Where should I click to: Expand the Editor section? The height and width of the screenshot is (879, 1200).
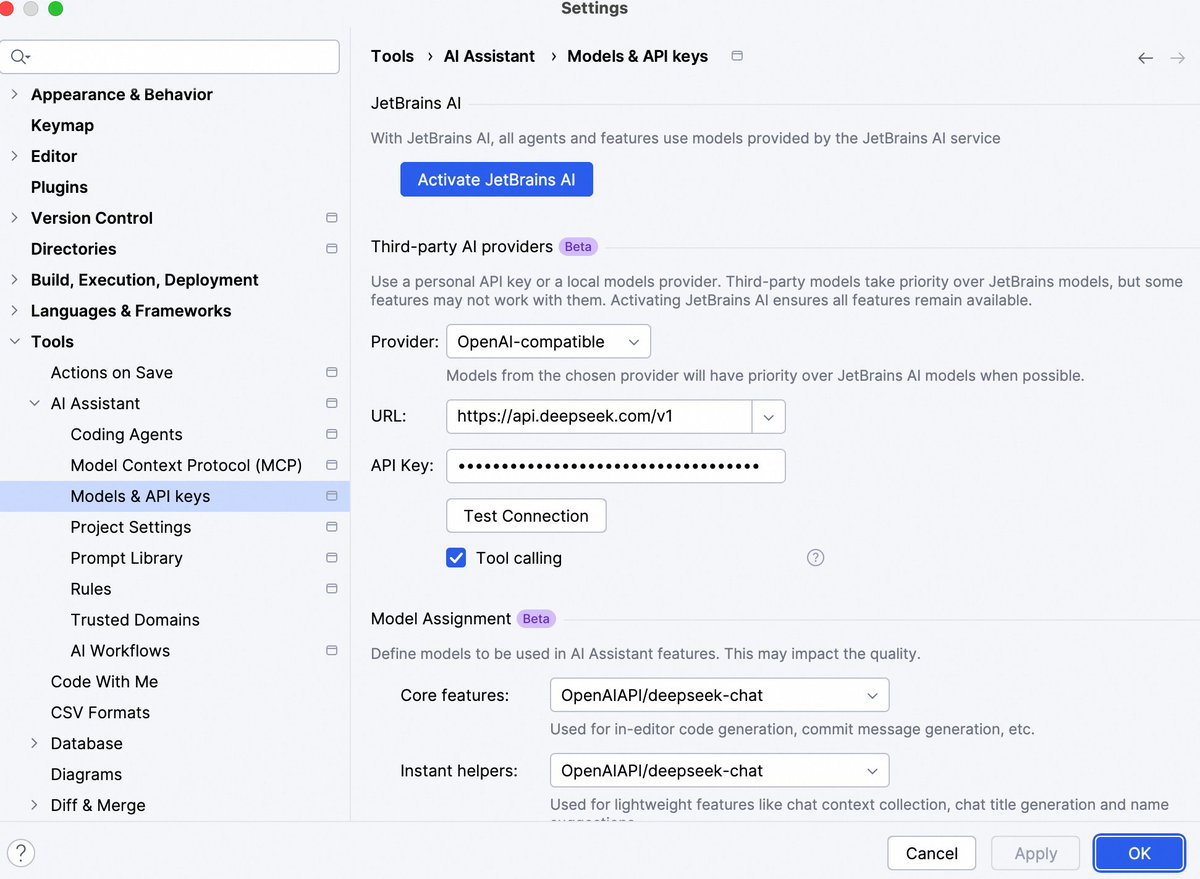pyautogui.click(x=14, y=156)
